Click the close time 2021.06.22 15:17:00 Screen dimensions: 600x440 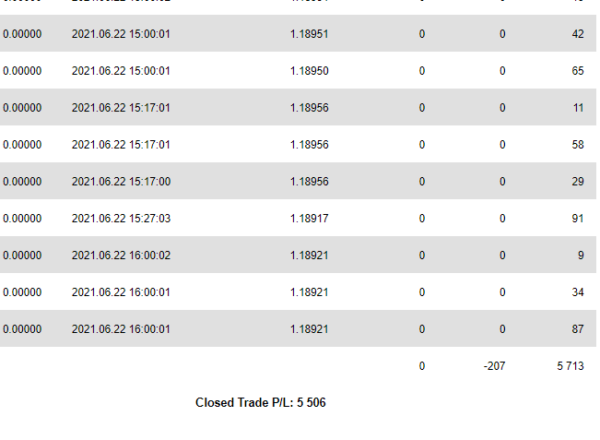121,181
